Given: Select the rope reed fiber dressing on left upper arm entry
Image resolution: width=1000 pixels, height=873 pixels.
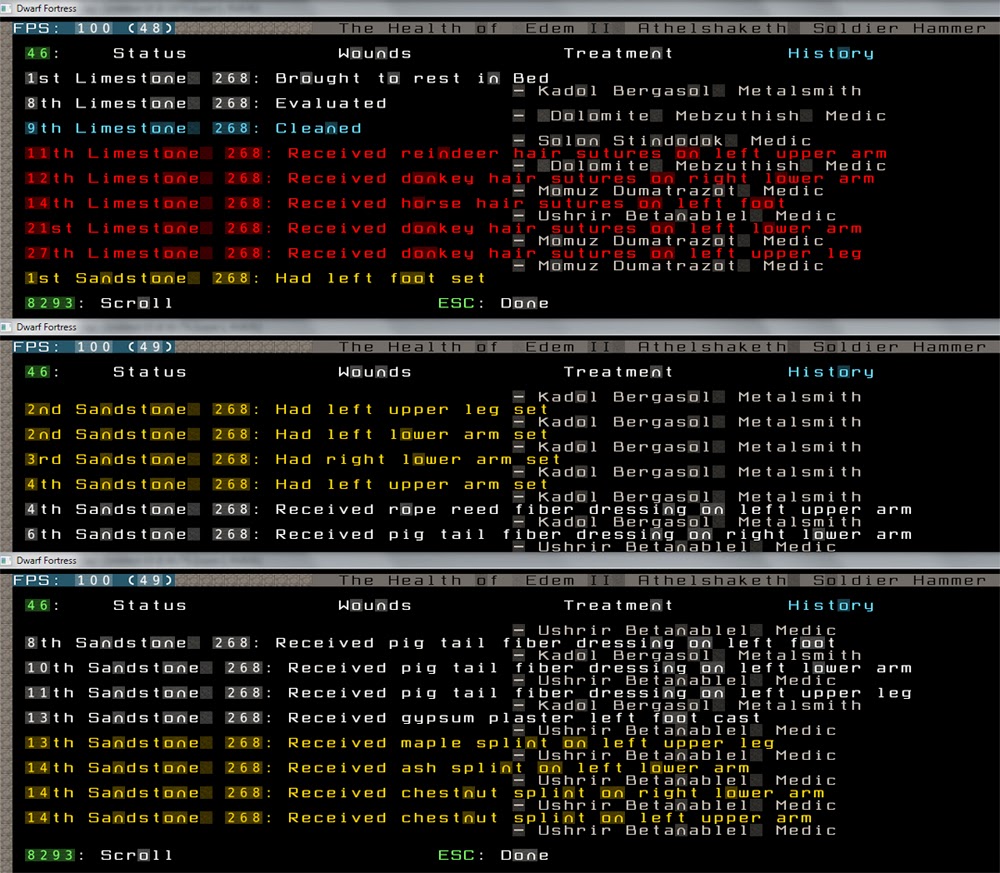Looking at the screenshot, I should coord(469,510).
